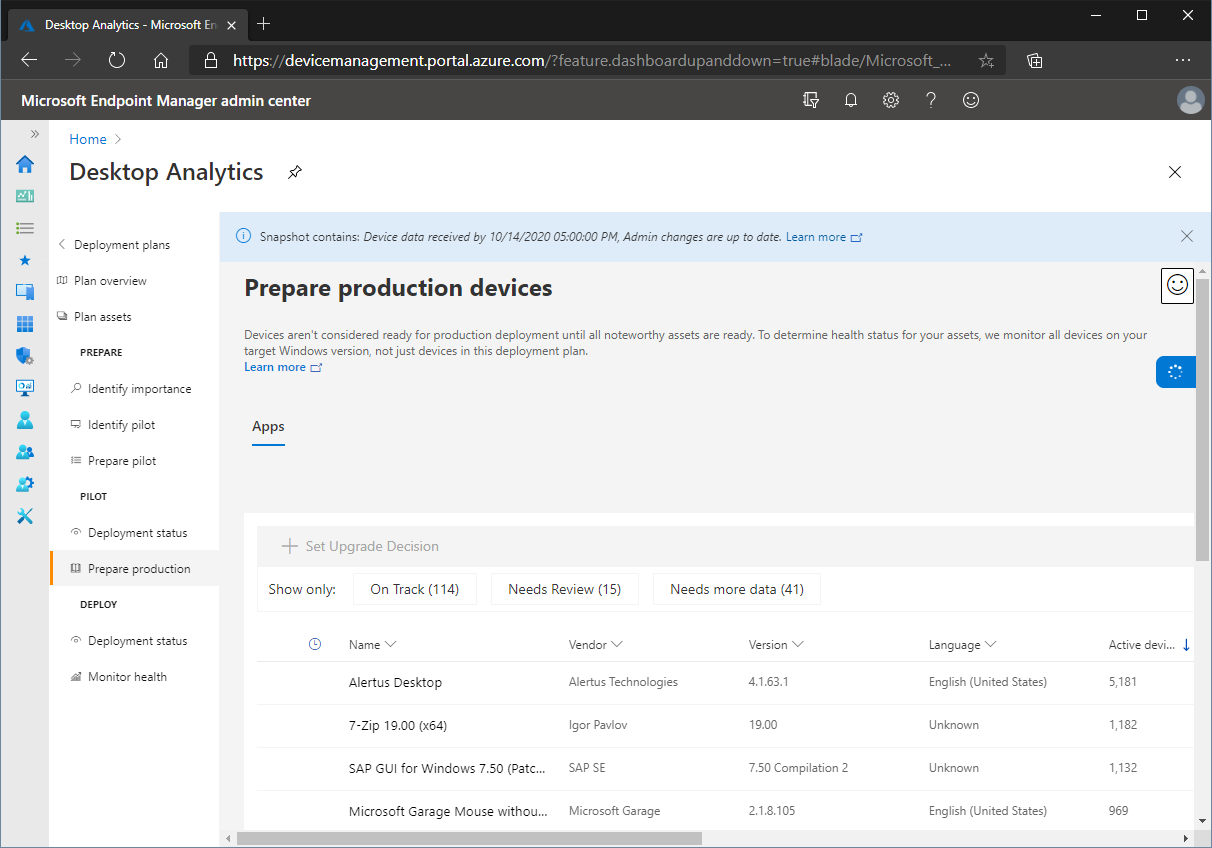
Task: Open All services list icon in the sidebar
Action: point(25,229)
